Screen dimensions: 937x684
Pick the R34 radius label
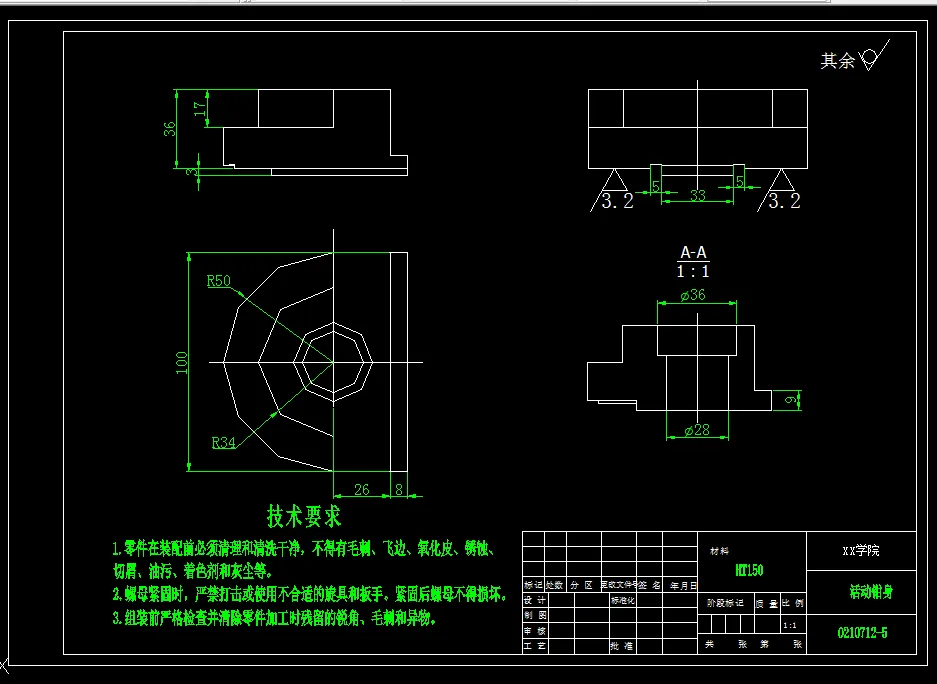(x=223, y=443)
